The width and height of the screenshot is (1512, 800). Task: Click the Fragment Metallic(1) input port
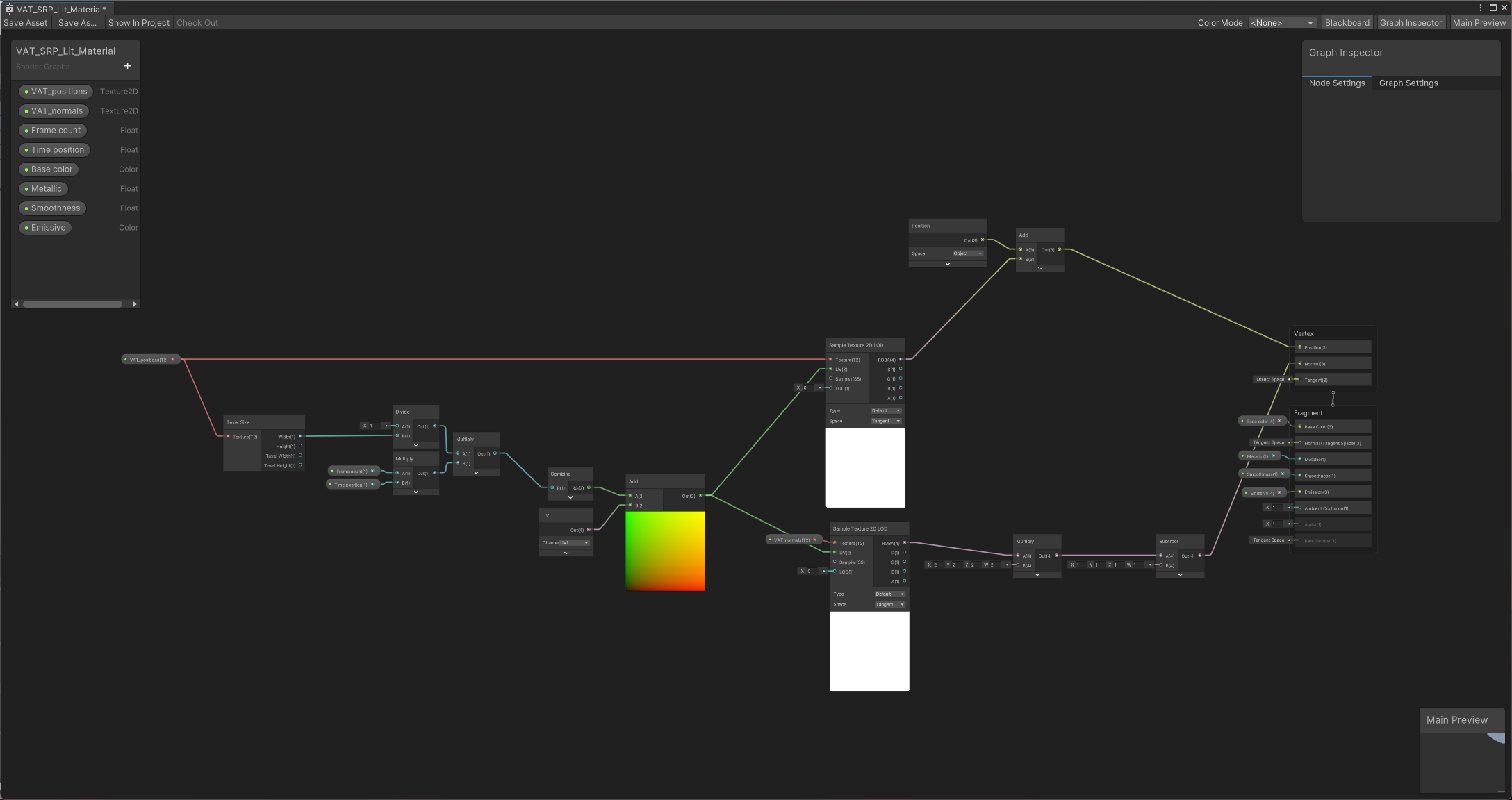point(1300,458)
